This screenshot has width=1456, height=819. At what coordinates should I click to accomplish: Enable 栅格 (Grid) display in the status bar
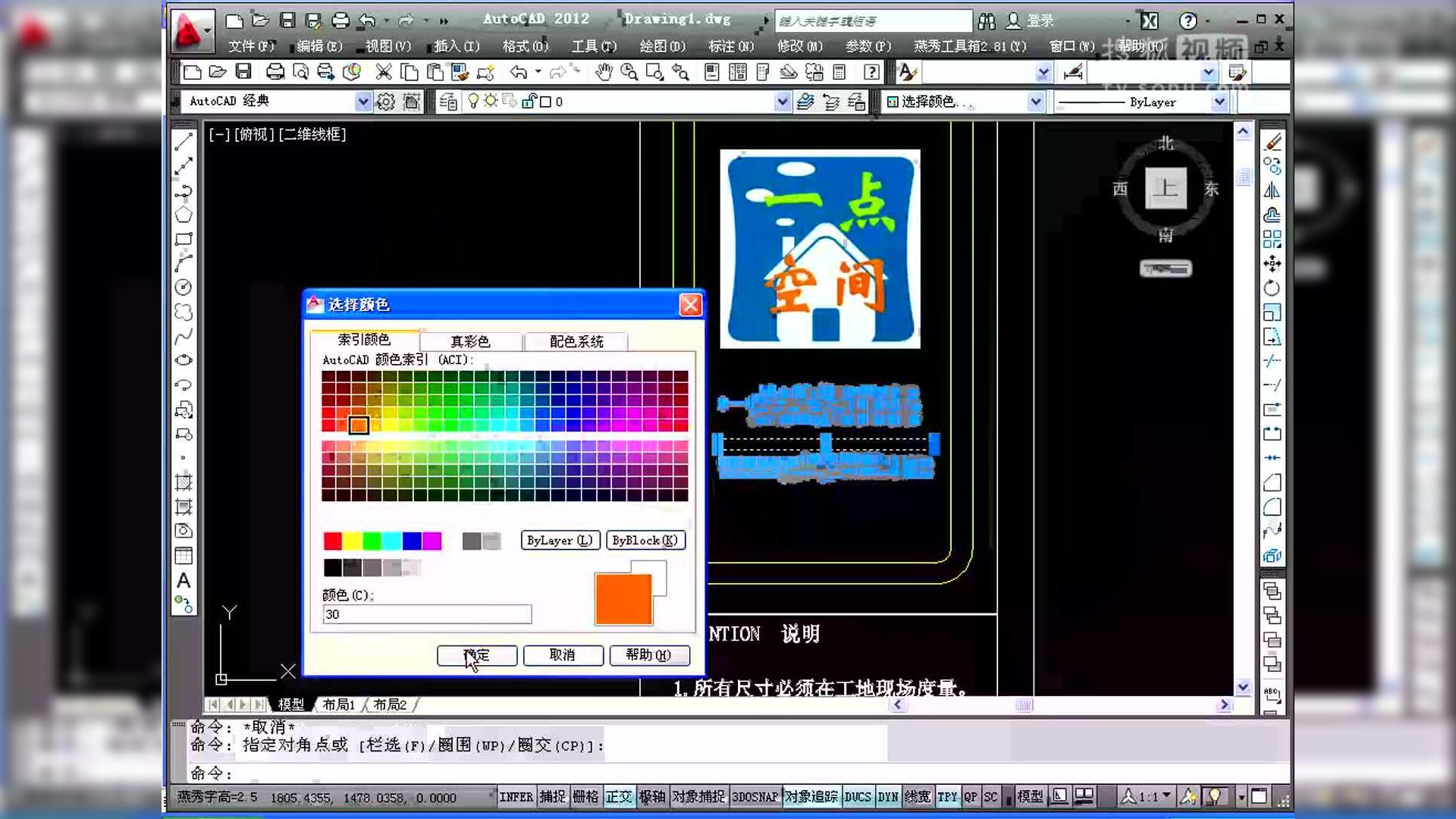pyautogui.click(x=585, y=797)
